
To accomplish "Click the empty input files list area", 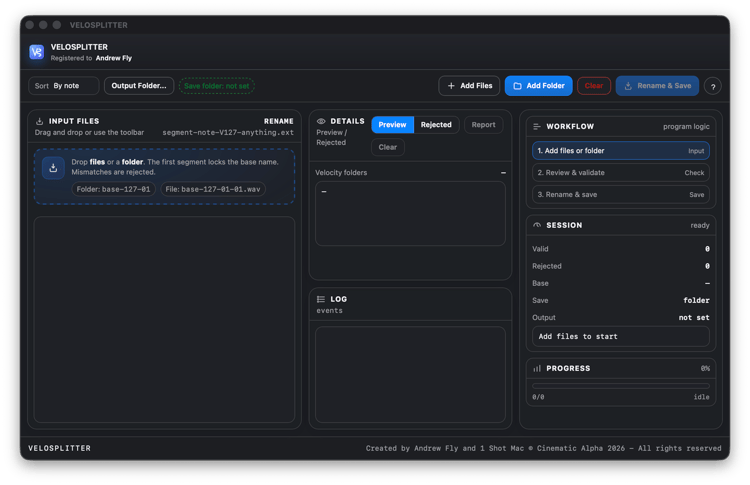I will [164, 319].
